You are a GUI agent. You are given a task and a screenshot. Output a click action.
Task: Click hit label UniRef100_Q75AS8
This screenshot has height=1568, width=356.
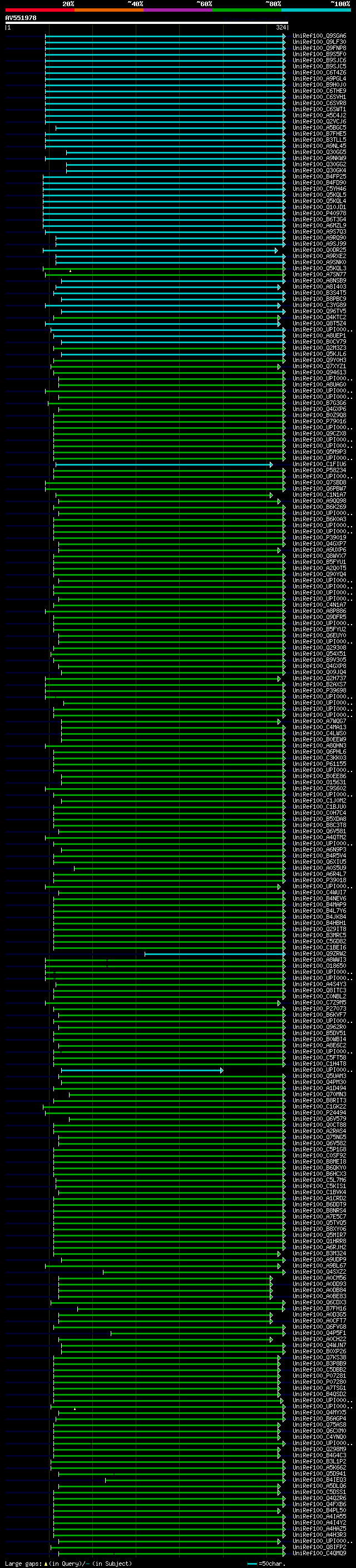319,1426
